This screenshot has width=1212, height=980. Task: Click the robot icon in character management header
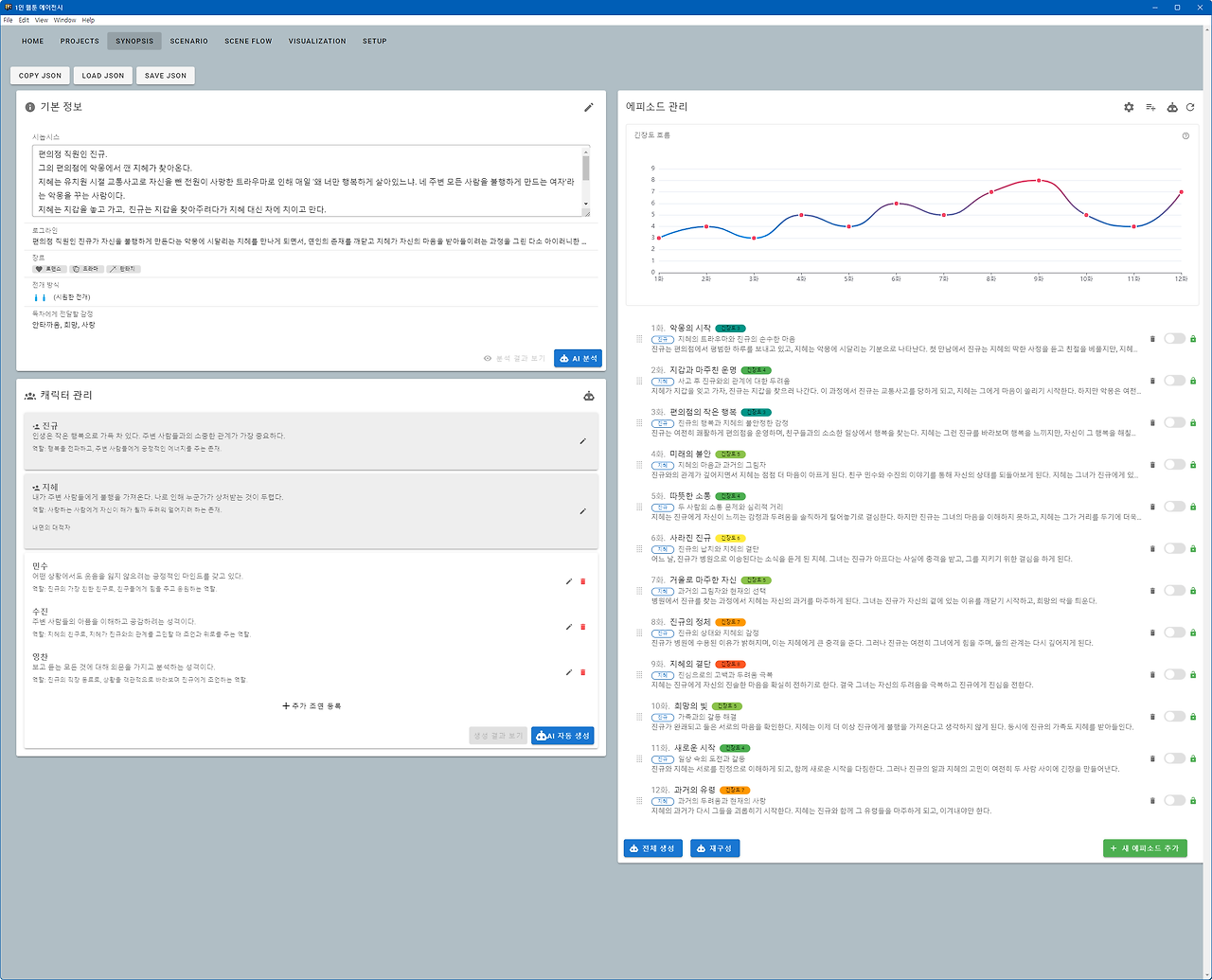589,396
